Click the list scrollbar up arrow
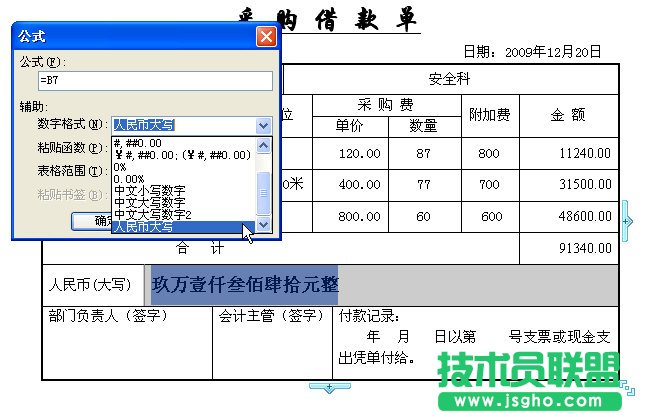The height and width of the screenshot is (417, 665). (263, 146)
